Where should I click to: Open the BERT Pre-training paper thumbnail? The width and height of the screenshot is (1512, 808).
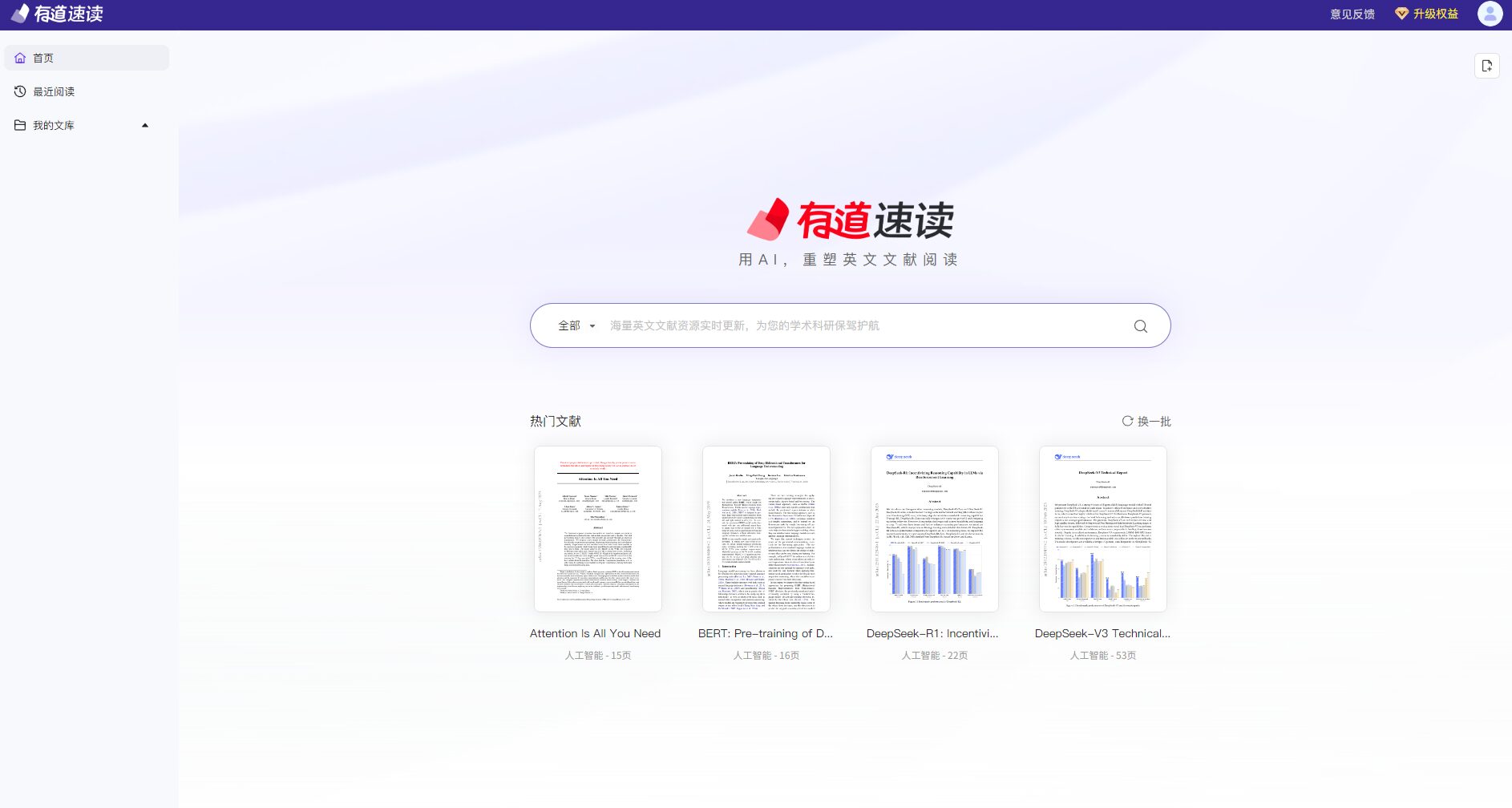point(766,529)
